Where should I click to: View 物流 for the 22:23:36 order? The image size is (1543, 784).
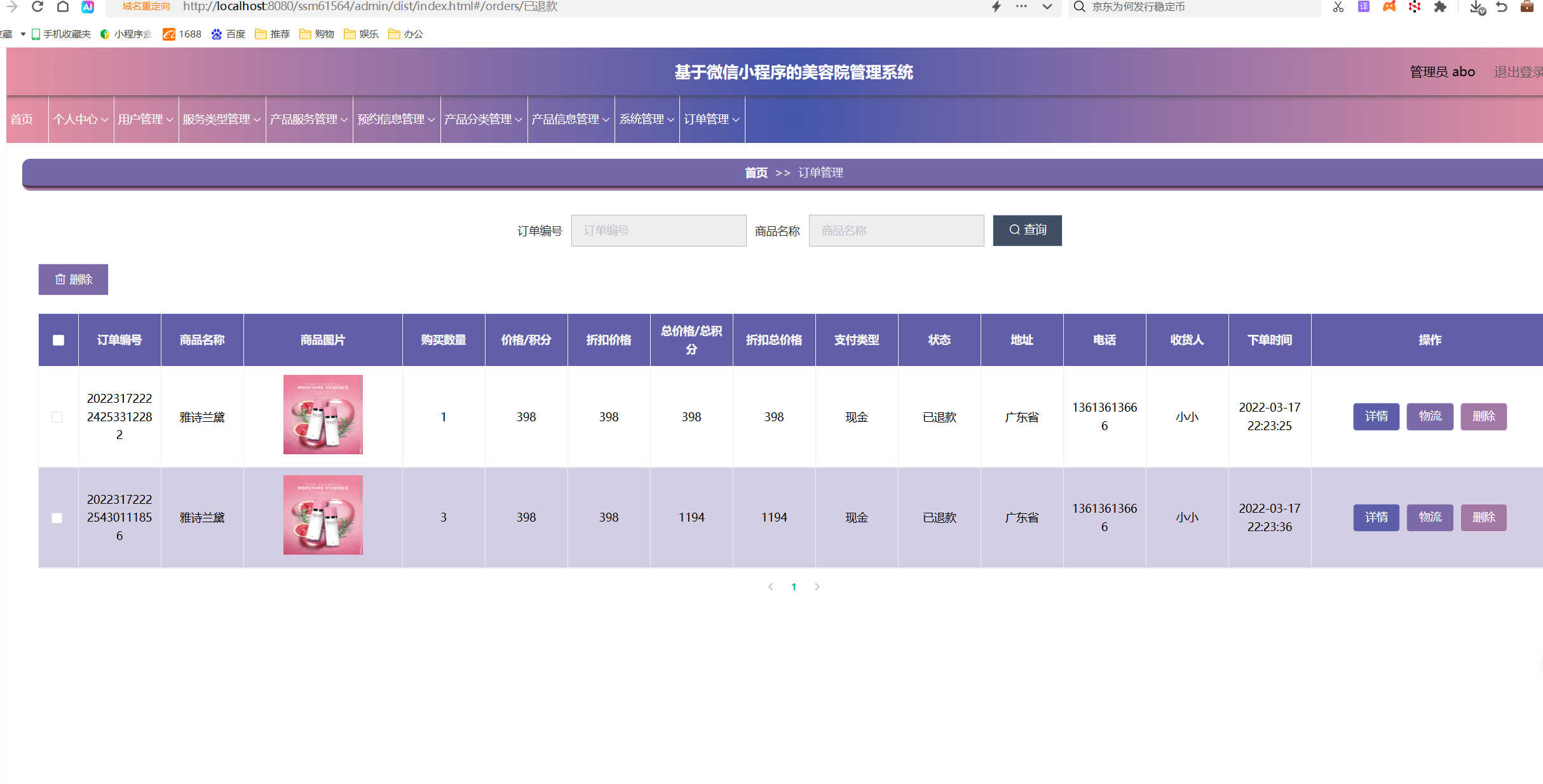coord(1430,518)
